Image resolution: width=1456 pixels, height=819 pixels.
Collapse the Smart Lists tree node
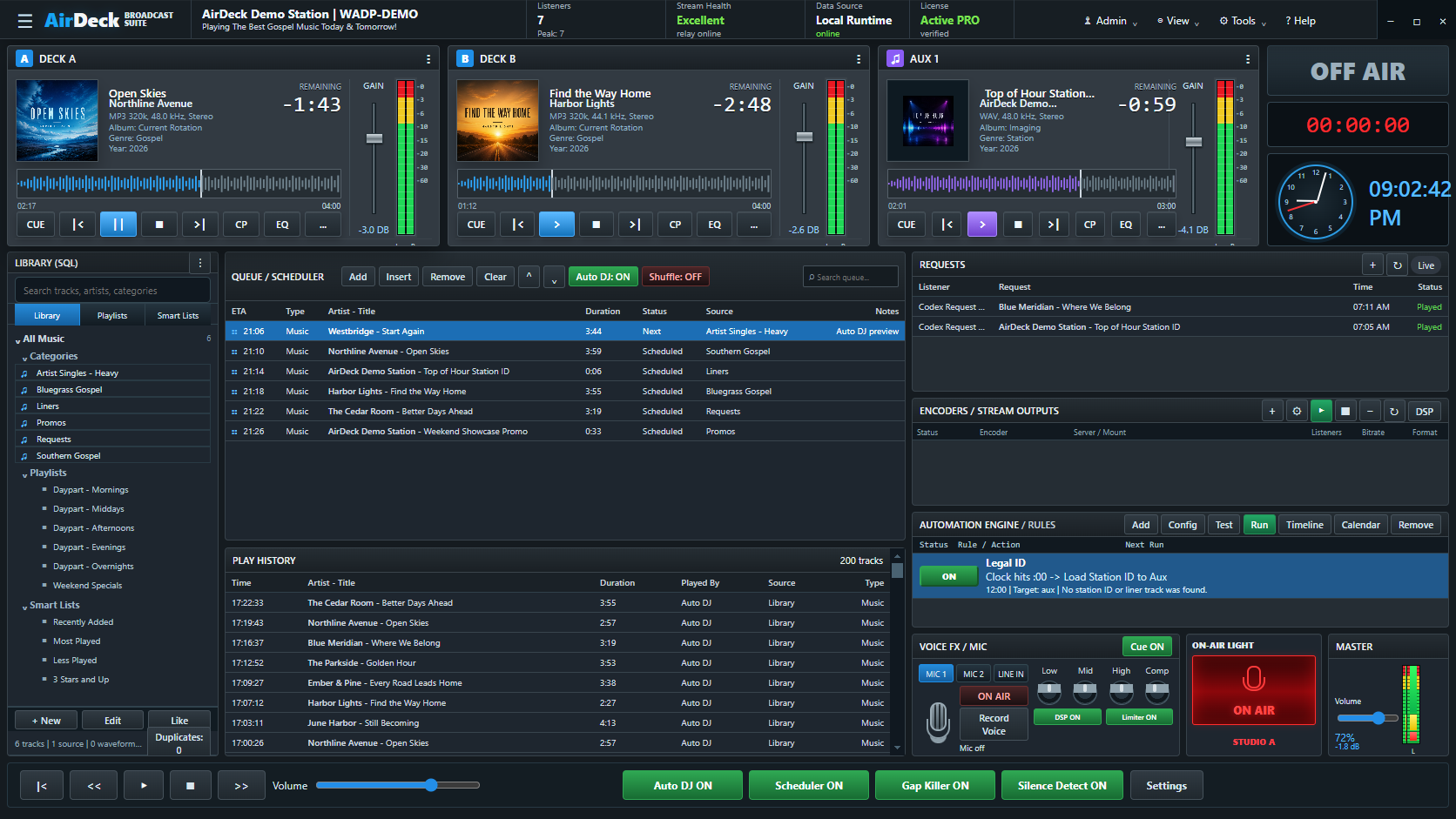coord(25,607)
